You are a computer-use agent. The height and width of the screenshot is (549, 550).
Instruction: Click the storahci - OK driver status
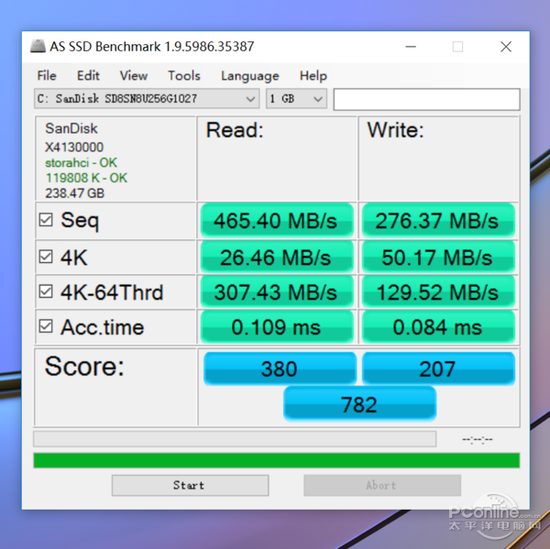pos(81,163)
